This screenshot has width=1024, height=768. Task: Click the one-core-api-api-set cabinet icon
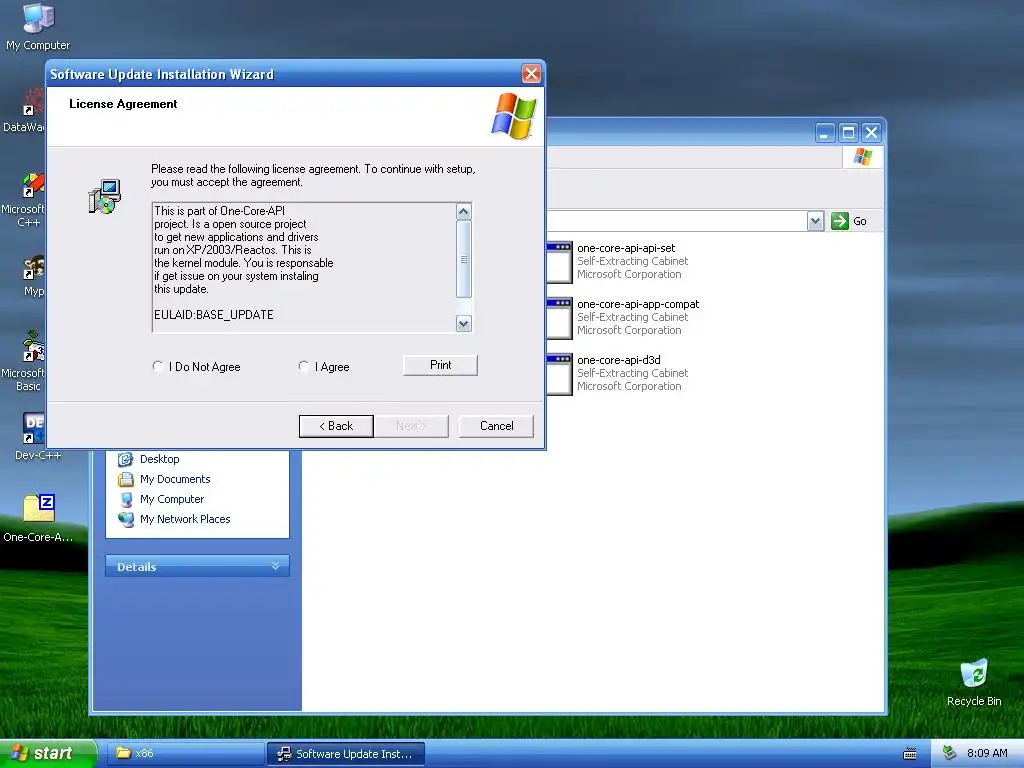[560, 262]
